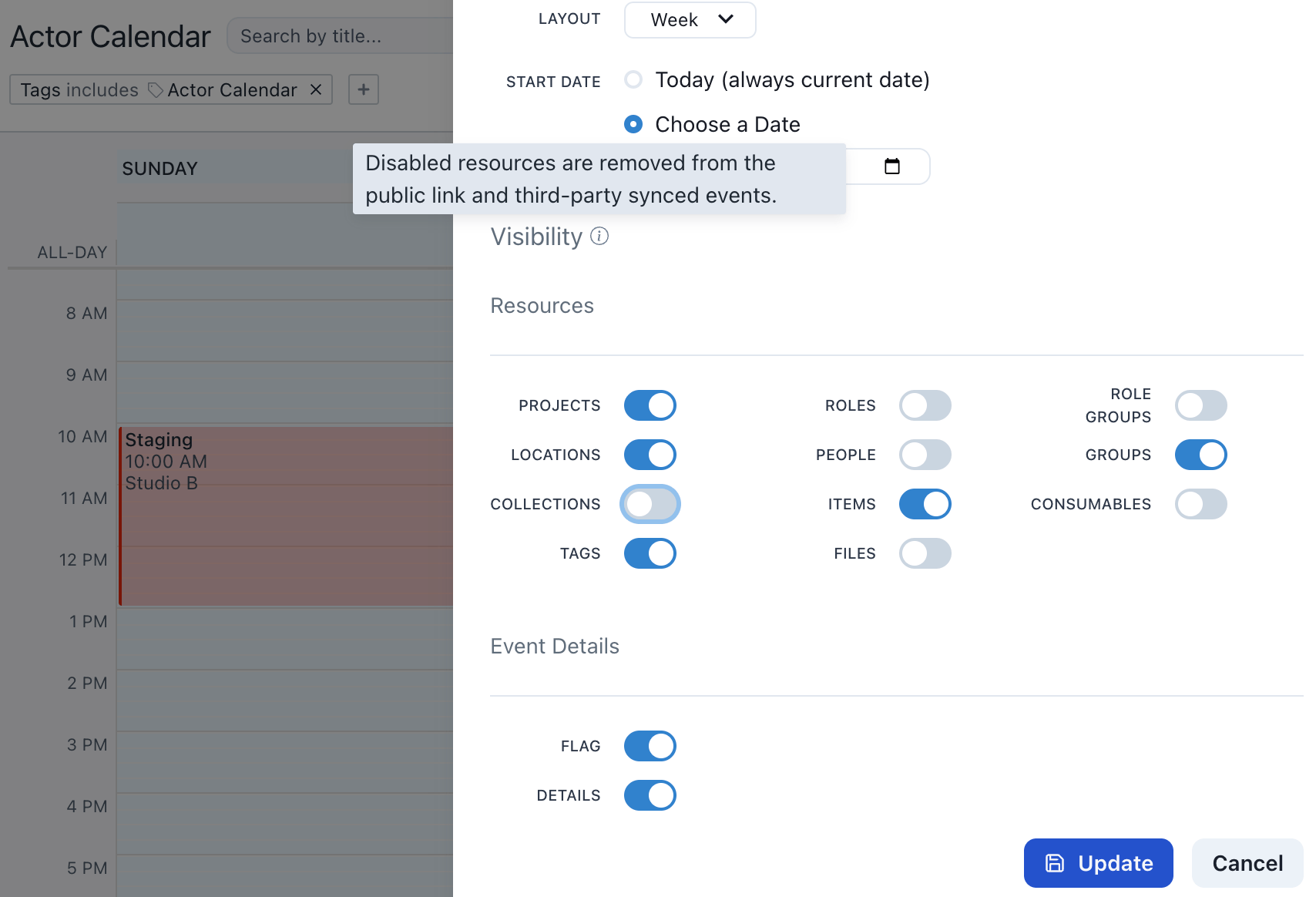Enable the Collections toggle
The height and width of the screenshot is (897, 1316).
(650, 504)
